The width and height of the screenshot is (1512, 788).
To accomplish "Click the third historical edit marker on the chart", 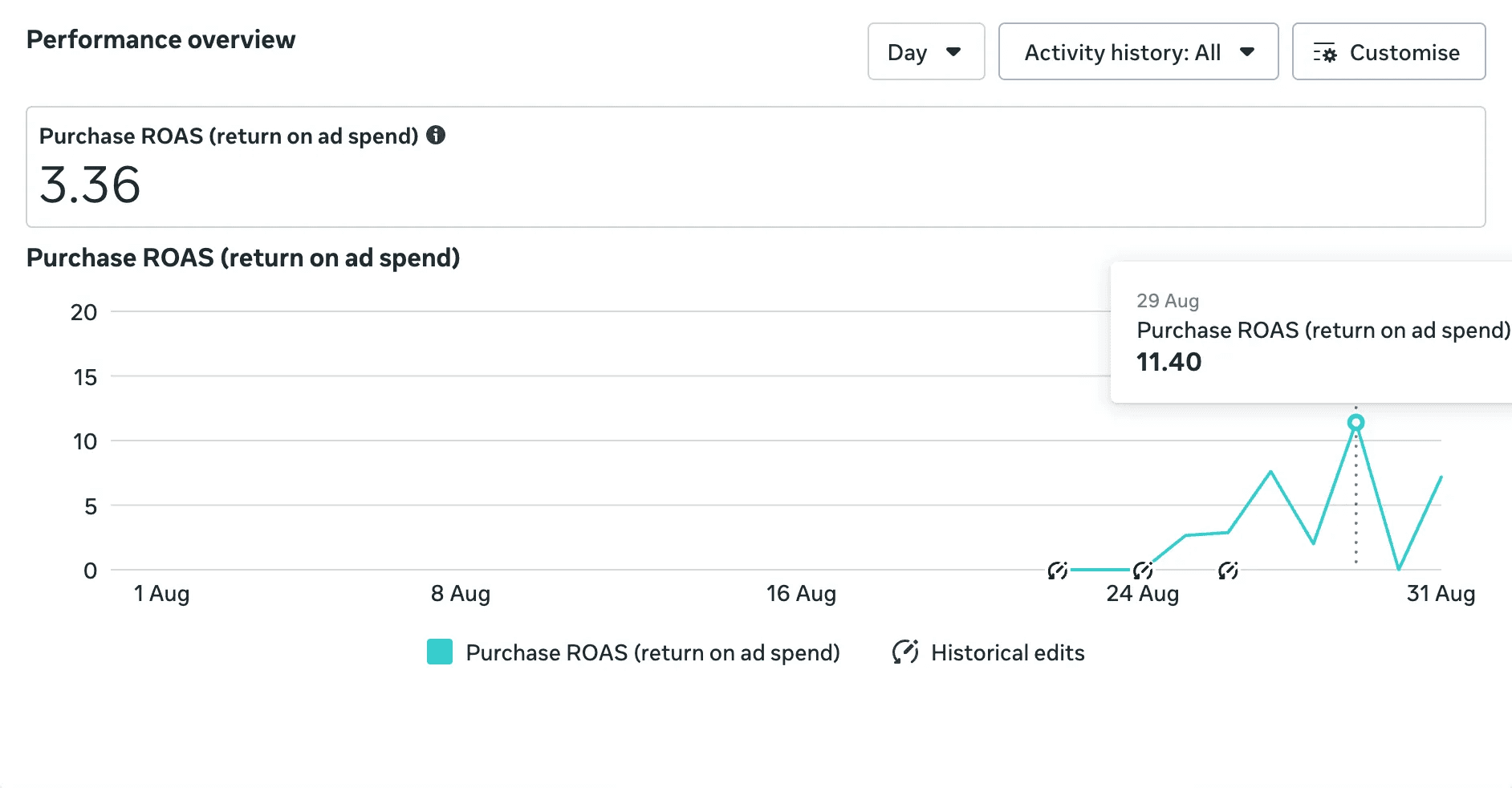I will coord(1228,571).
